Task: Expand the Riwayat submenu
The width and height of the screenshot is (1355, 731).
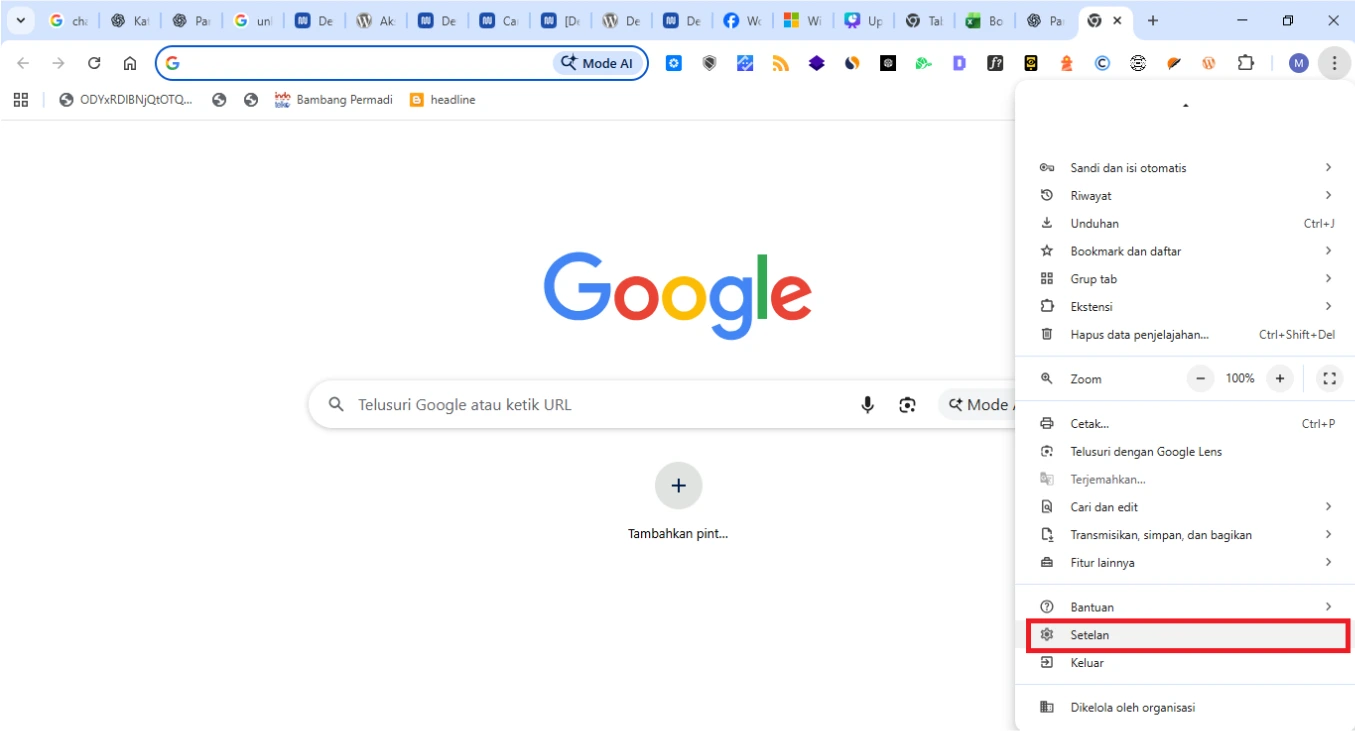Action: 1185,196
